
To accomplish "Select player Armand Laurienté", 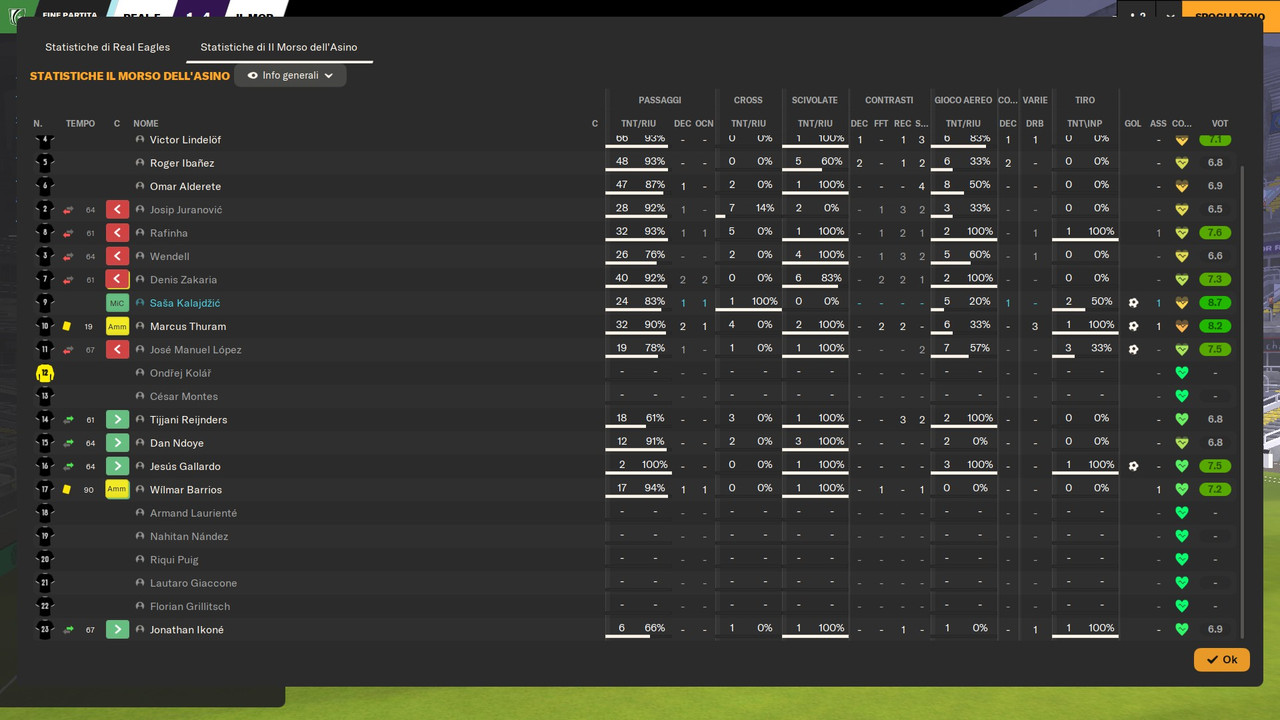I will [x=193, y=513].
